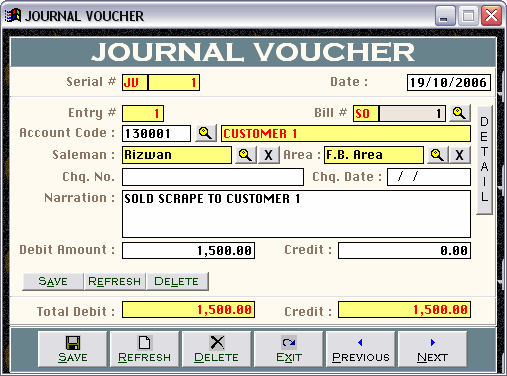Open the vertical DETAIL tab
The height and width of the screenshot is (376, 507).
[x=484, y=160]
